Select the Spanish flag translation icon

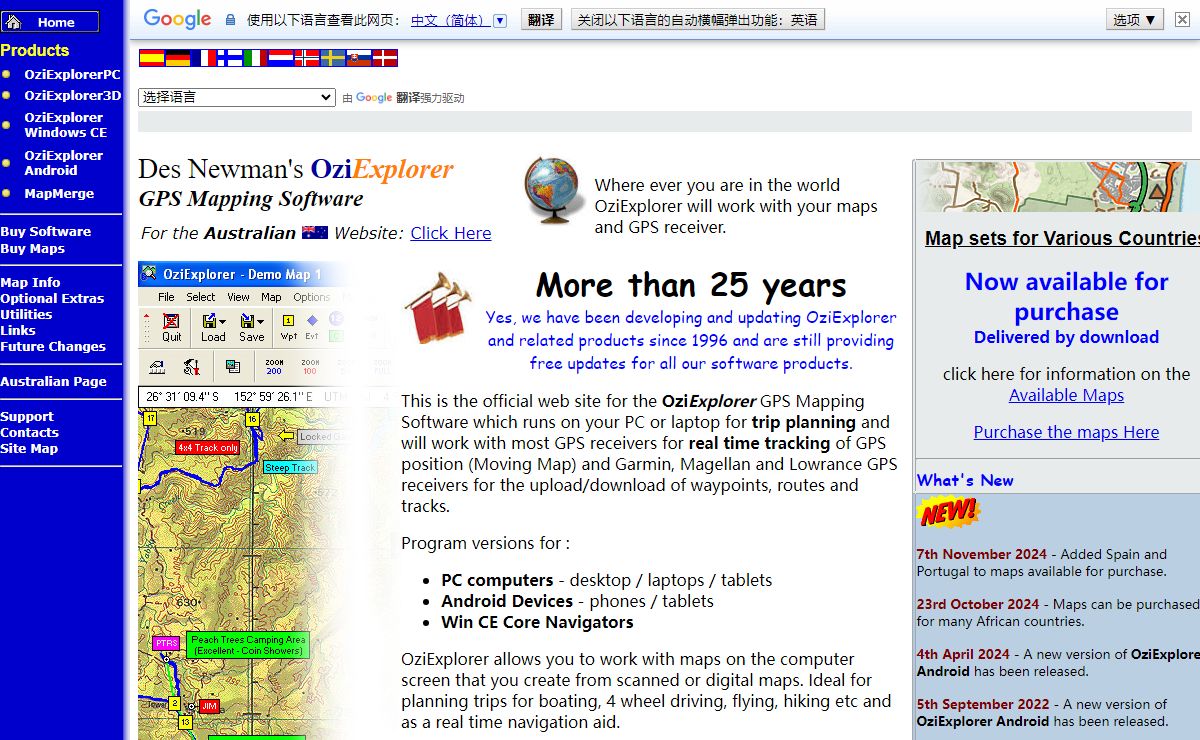tap(151, 58)
